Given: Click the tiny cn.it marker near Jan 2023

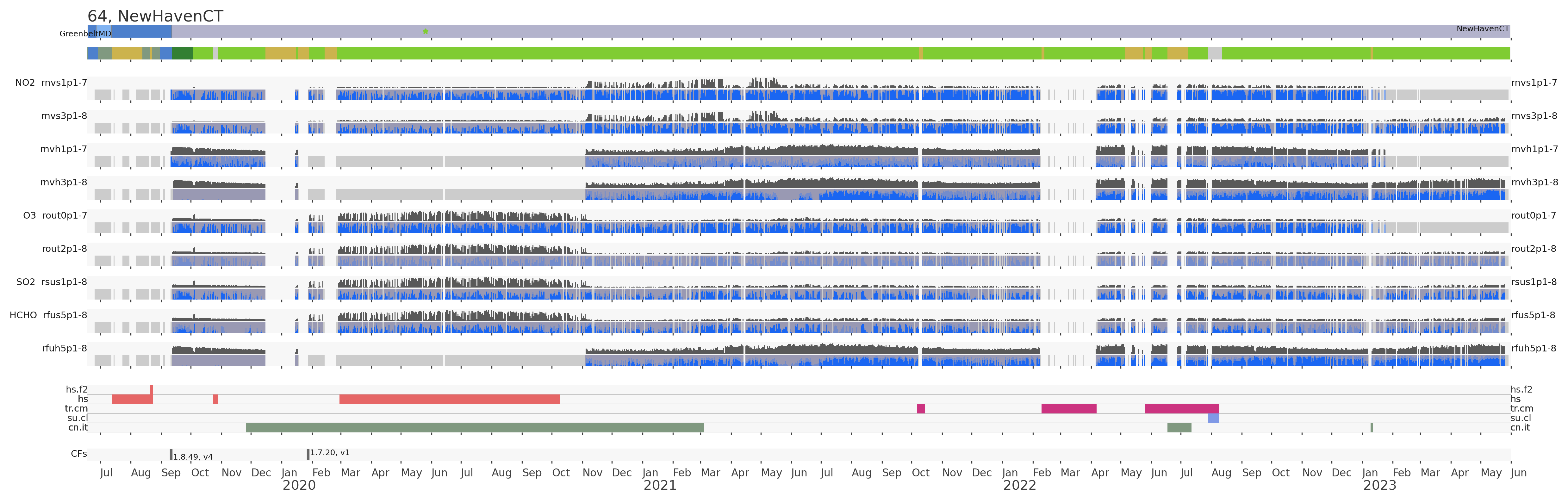Looking at the screenshot, I should (1372, 428).
